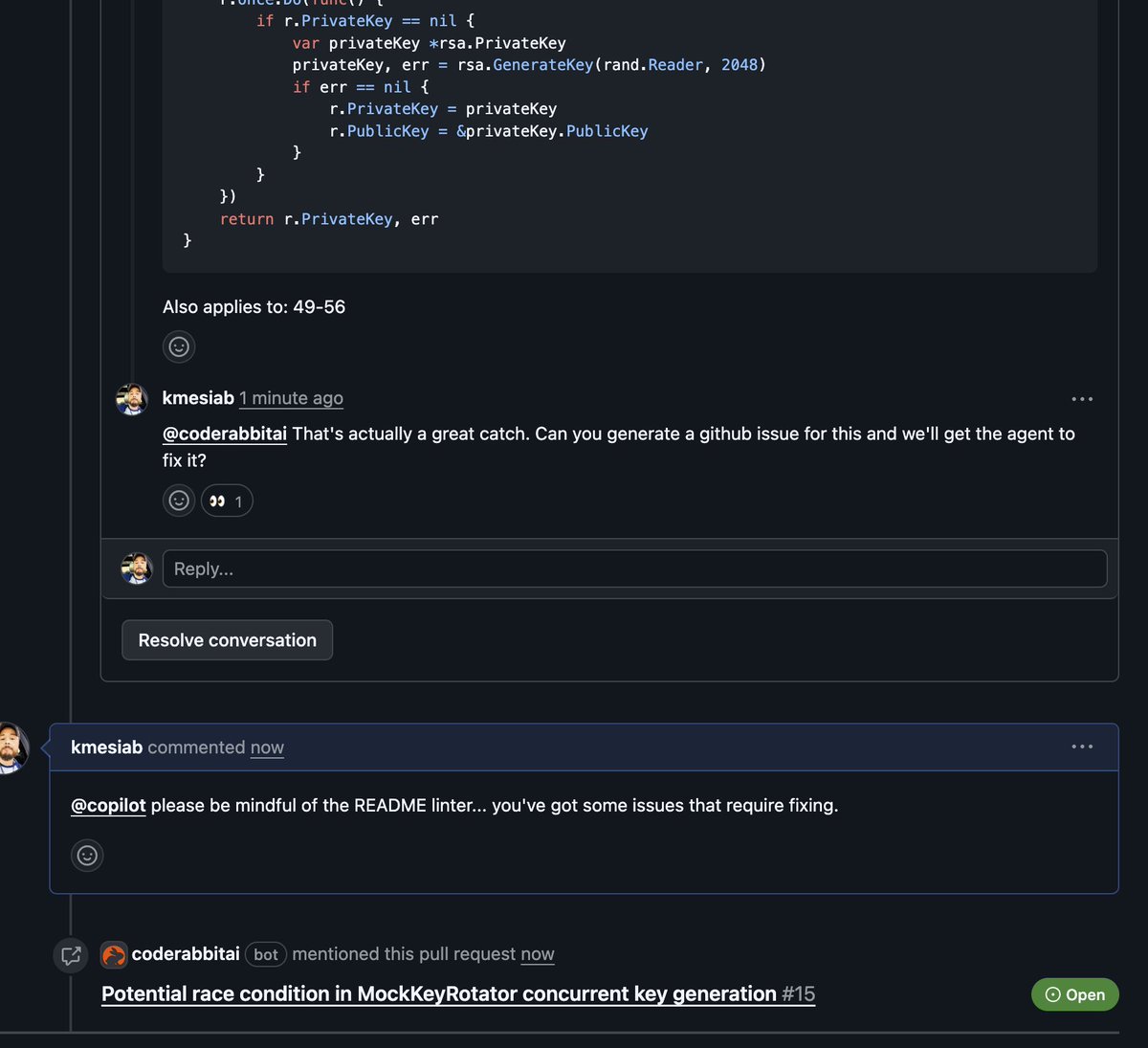This screenshot has width=1148, height=1048.
Task: Click the 'bot' label badge
Action: pyautogui.click(x=266, y=954)
